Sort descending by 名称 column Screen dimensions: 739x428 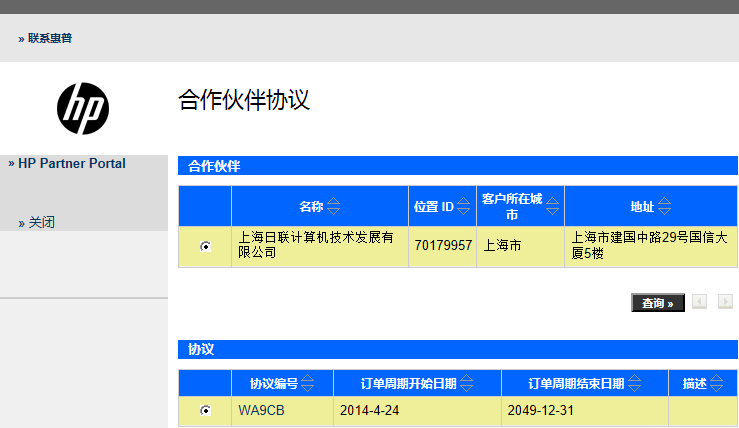[x=334, y=211]
